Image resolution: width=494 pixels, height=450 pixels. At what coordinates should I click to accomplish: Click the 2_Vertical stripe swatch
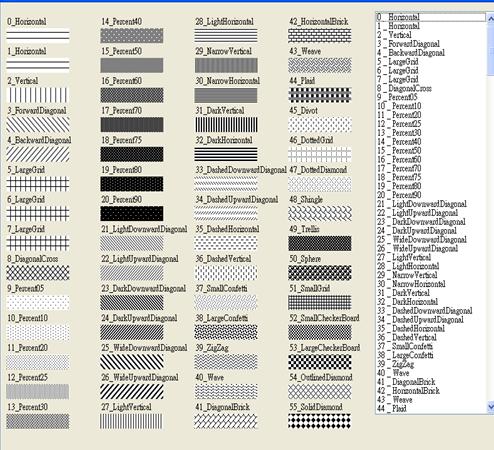(x=38, y=95)
